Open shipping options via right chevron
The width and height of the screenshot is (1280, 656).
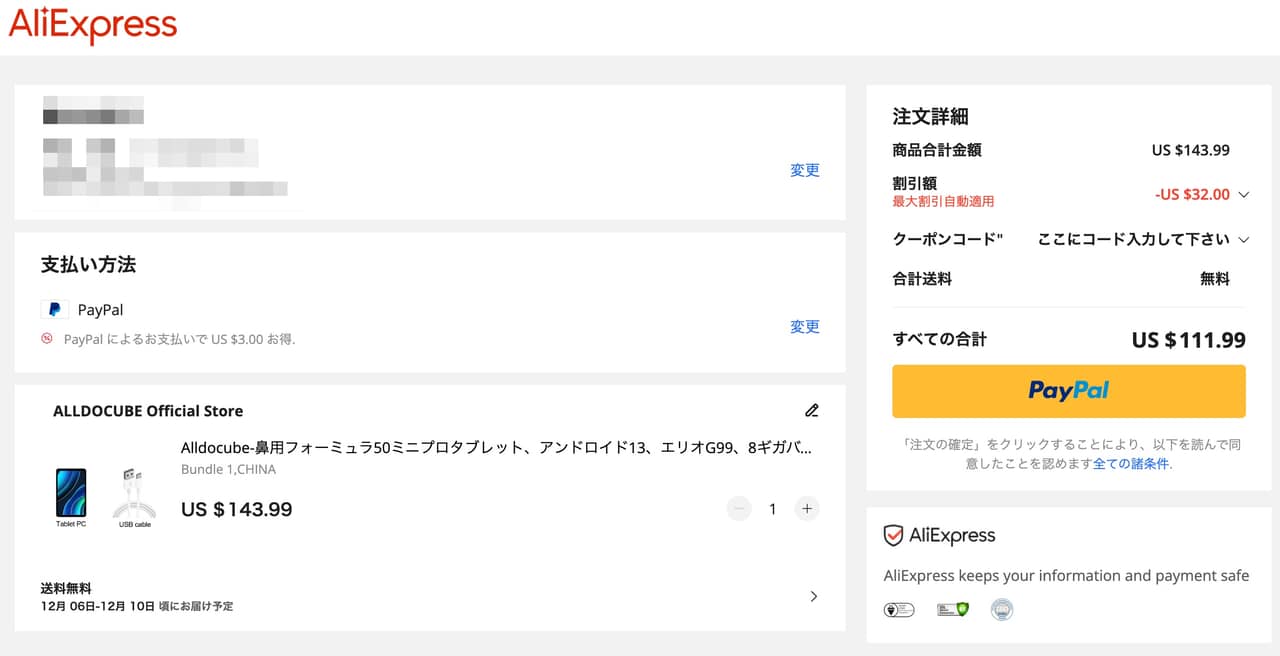[813, 596]
